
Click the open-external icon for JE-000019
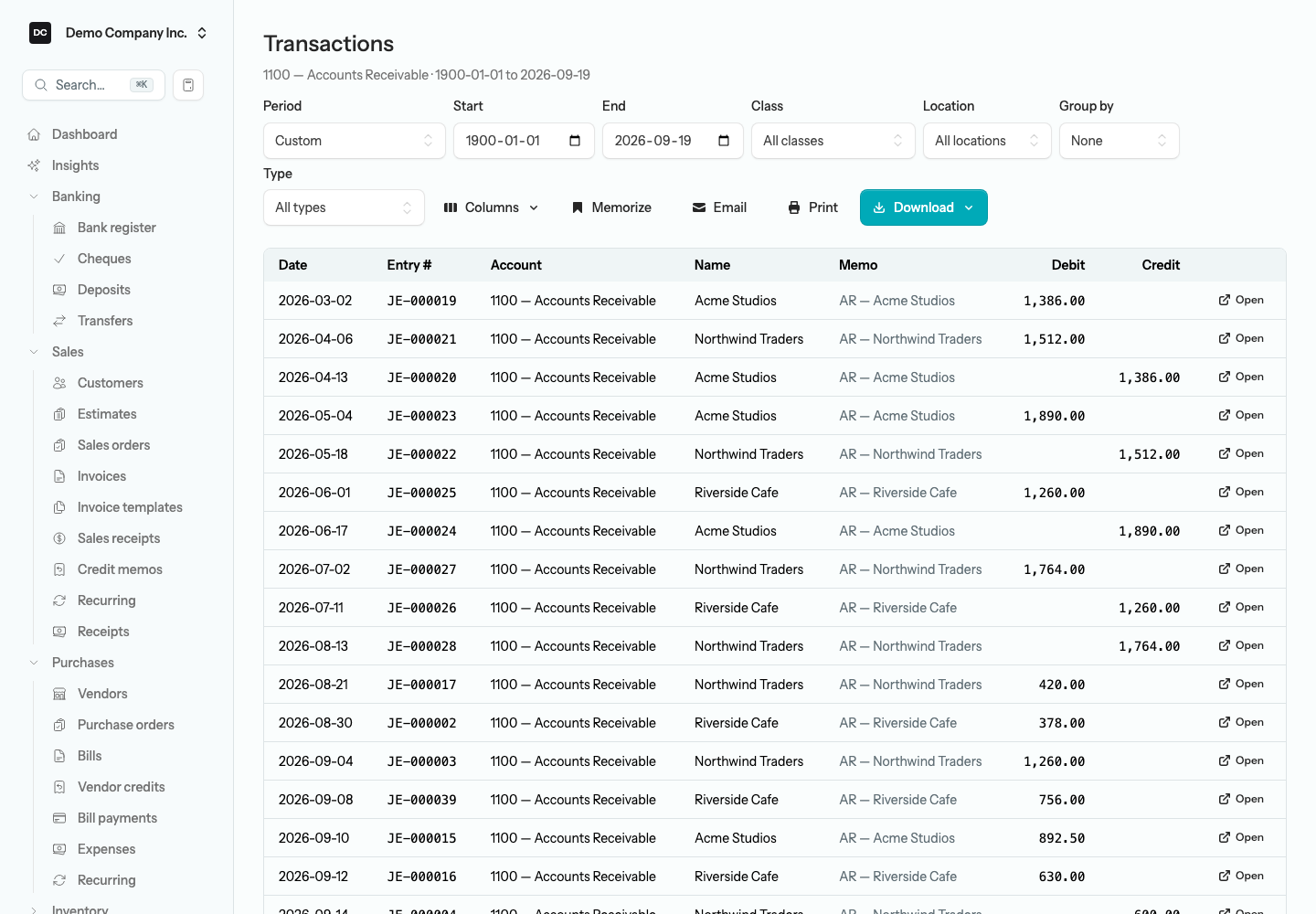[1225, 300]
